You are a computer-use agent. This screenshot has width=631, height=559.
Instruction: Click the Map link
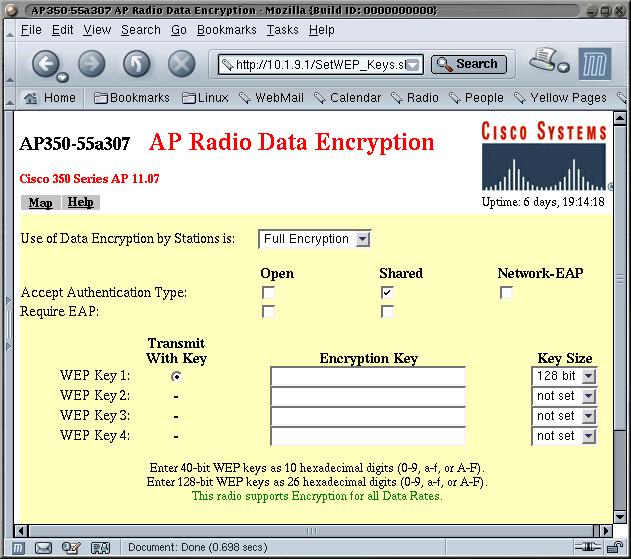pyautogui.click(x=40, y=202)
